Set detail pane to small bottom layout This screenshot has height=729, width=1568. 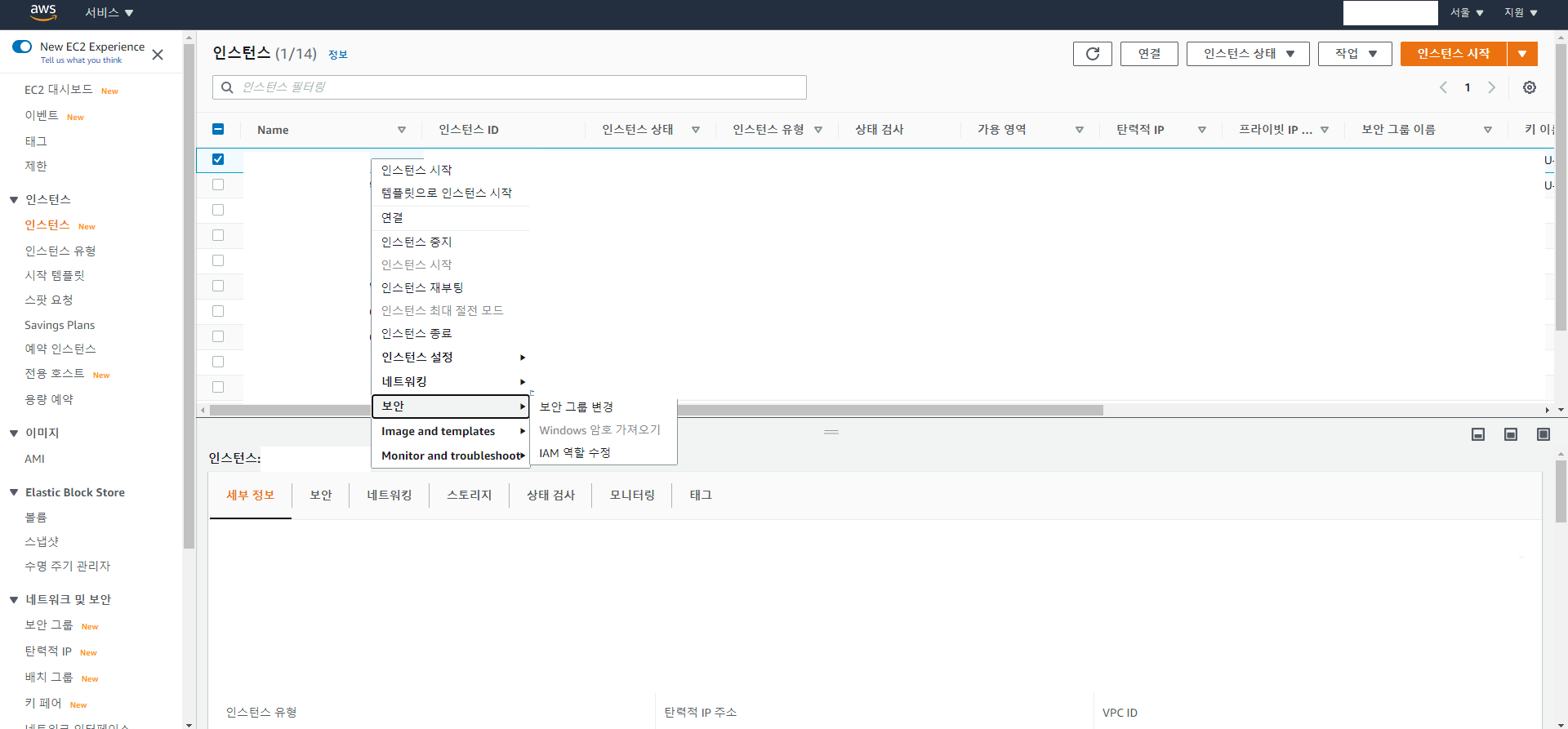(x=1478, y=434)
